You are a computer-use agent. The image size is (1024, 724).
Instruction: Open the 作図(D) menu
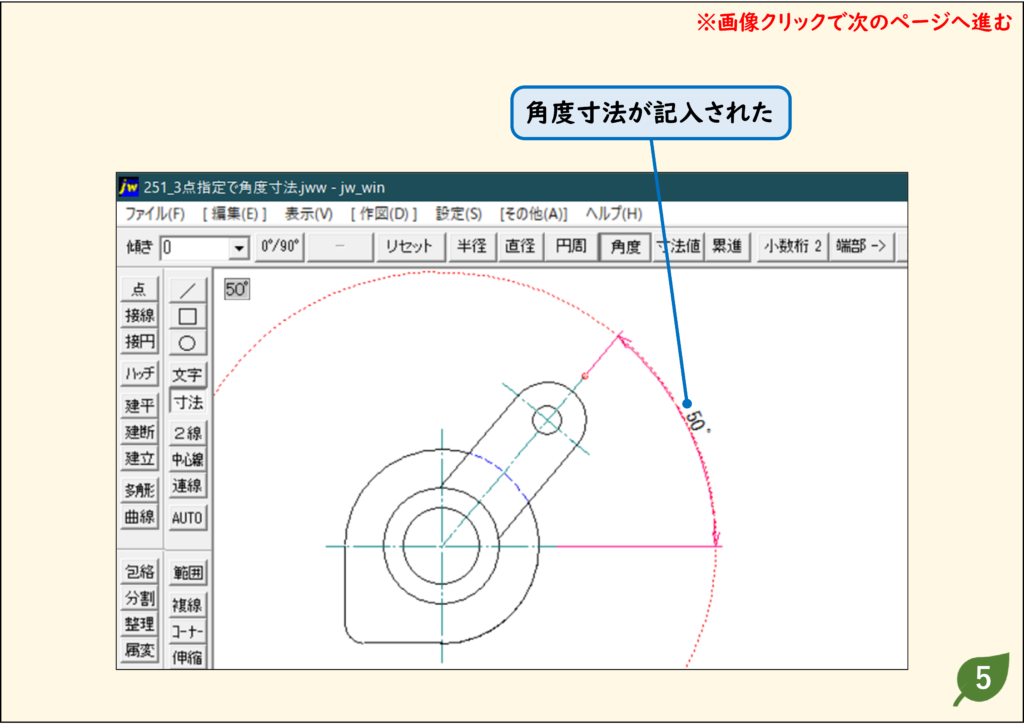384,214
